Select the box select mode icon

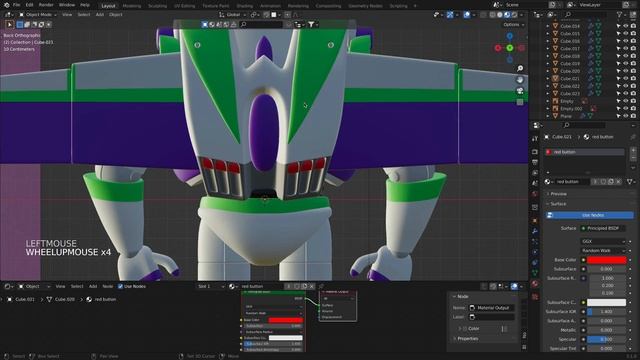(20, 24)
